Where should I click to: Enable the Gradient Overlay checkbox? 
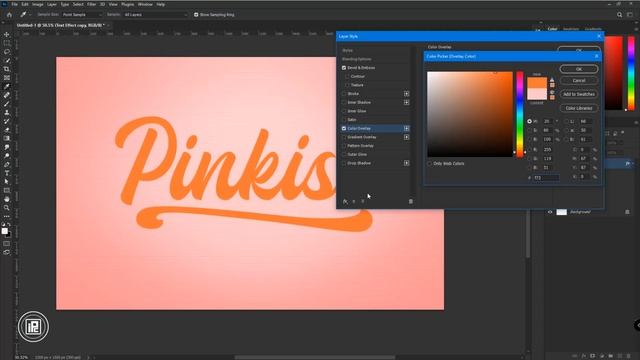344,137
